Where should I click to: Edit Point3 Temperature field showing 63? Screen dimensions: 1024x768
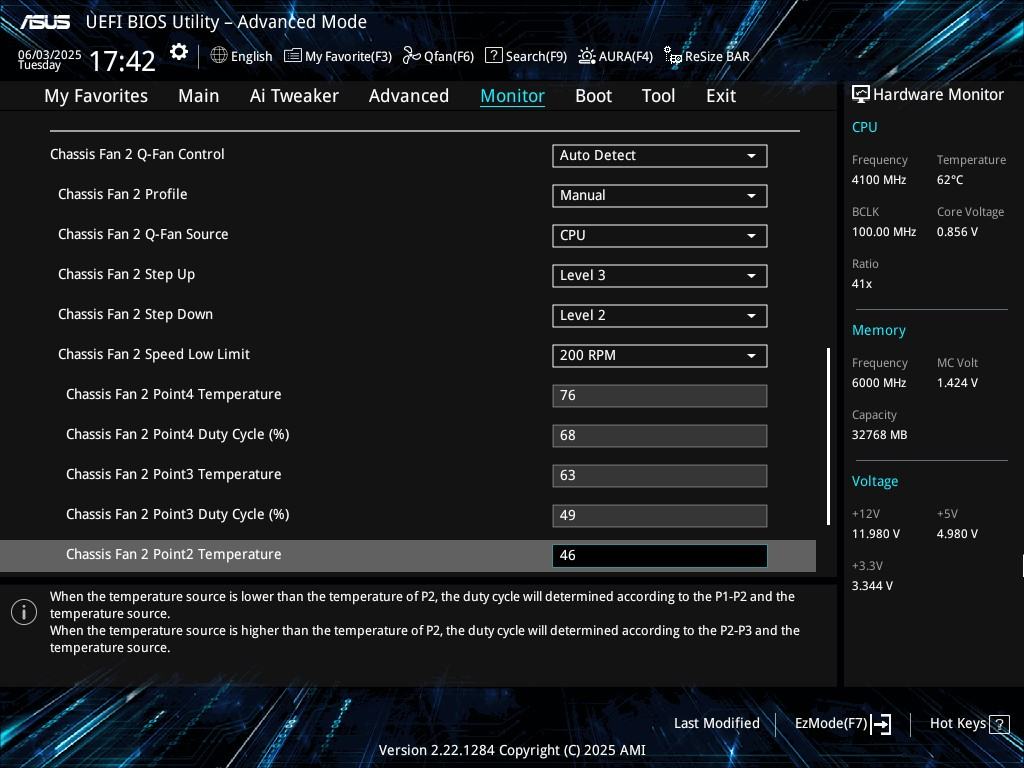pos(660,475)
